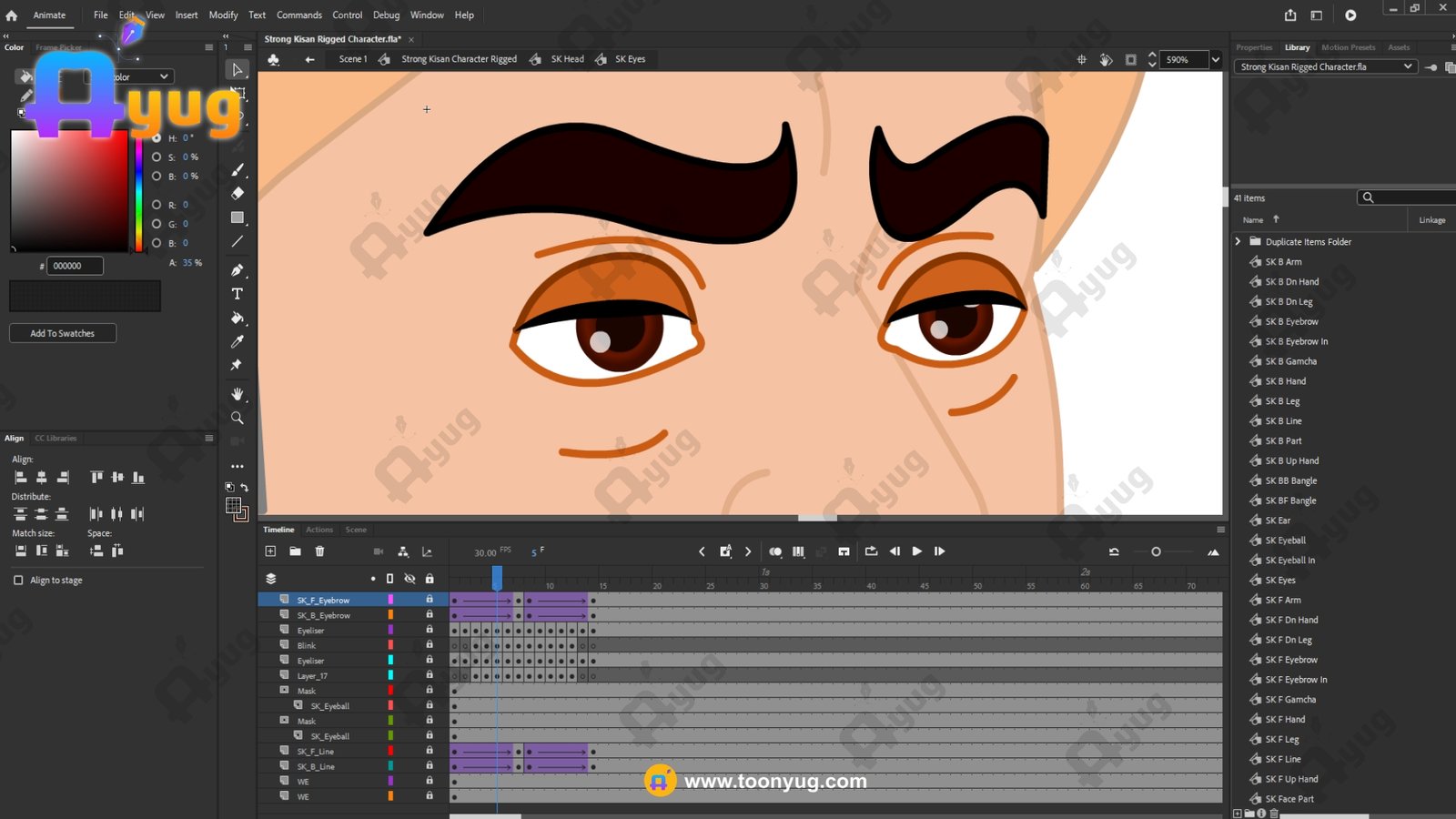Play the timeline animation
1456x819 pixels.
coord(916,551)
